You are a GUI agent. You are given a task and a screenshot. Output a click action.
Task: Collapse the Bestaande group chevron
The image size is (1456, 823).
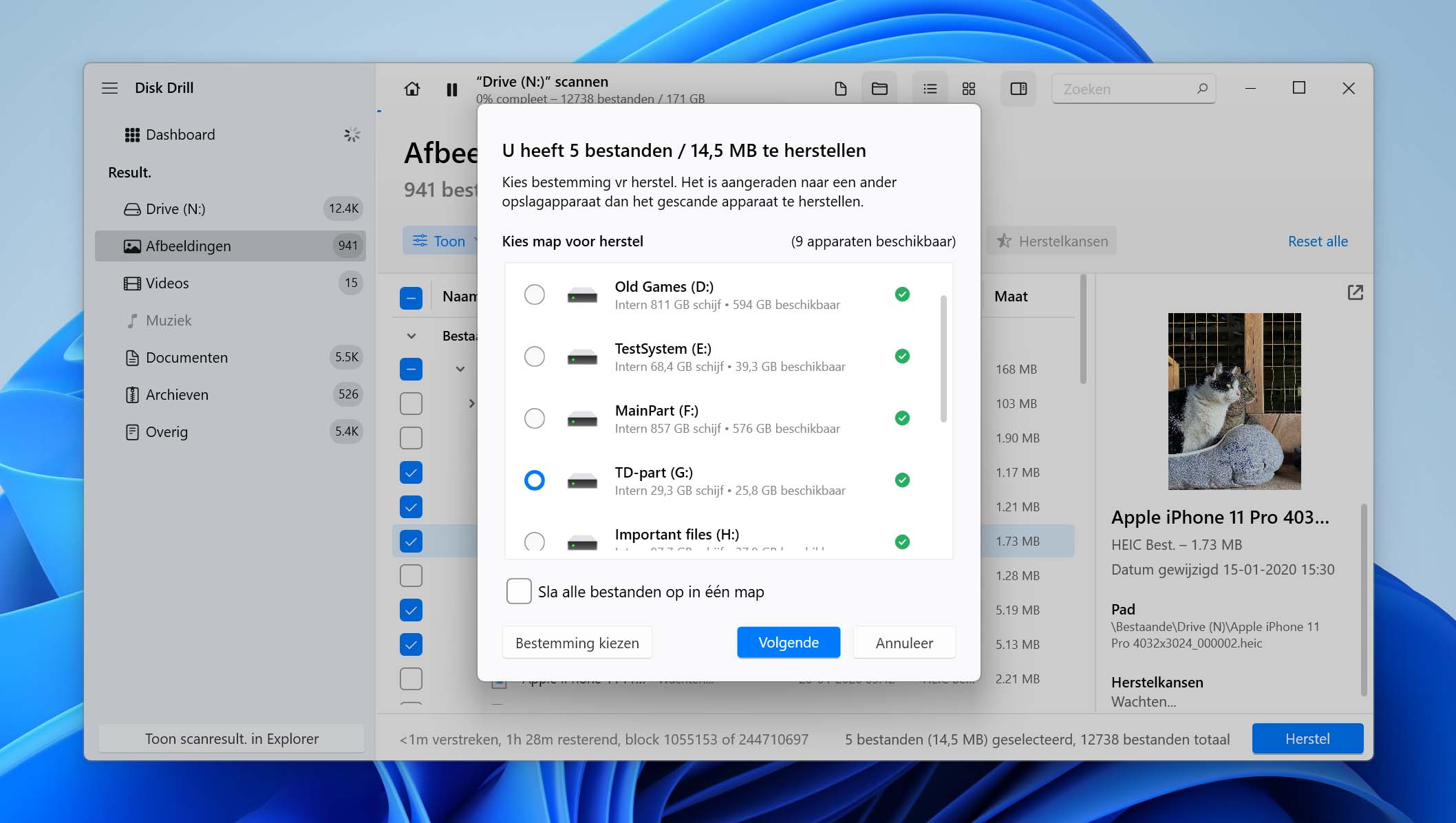411,336
